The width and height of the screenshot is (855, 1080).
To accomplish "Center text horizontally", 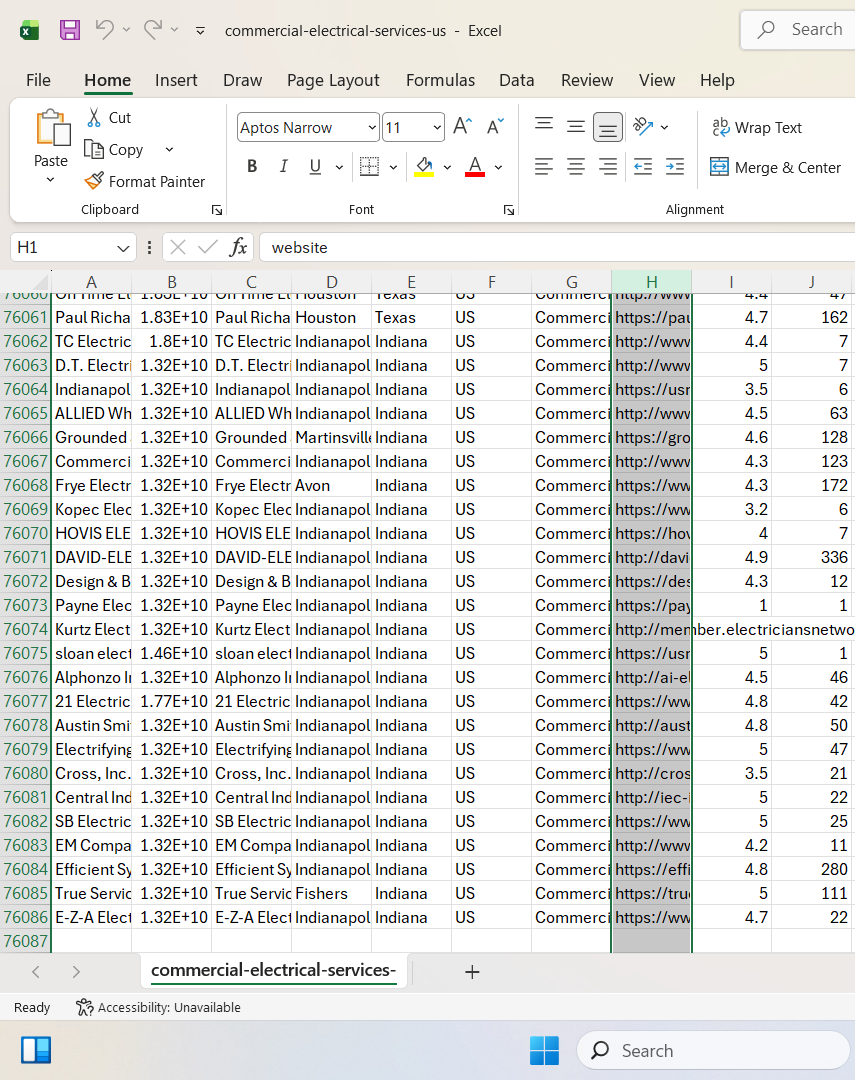I will click(576, 166).
